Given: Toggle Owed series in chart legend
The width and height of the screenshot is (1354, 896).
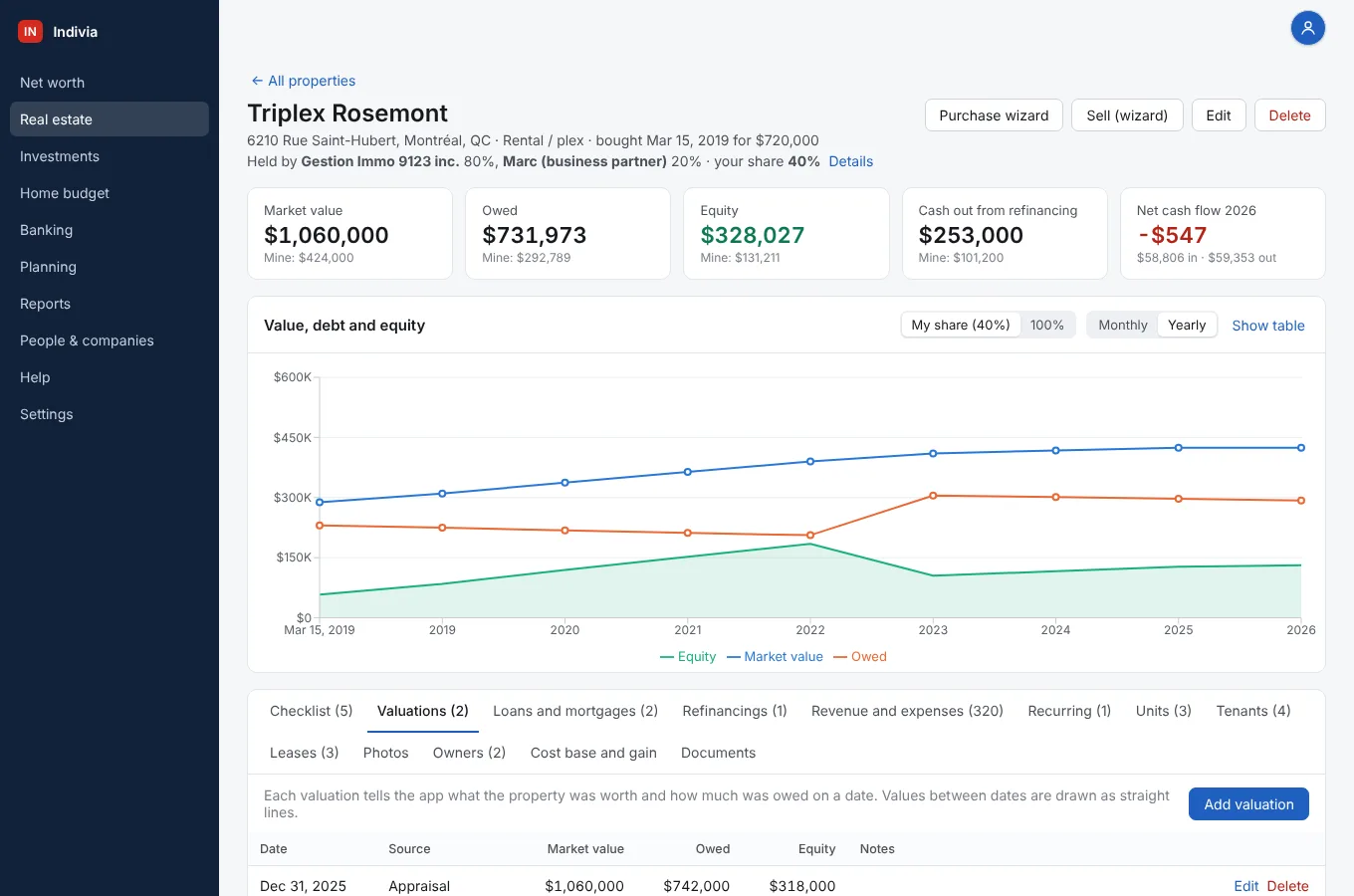Looking at the screenshot, I should (860, 657).
